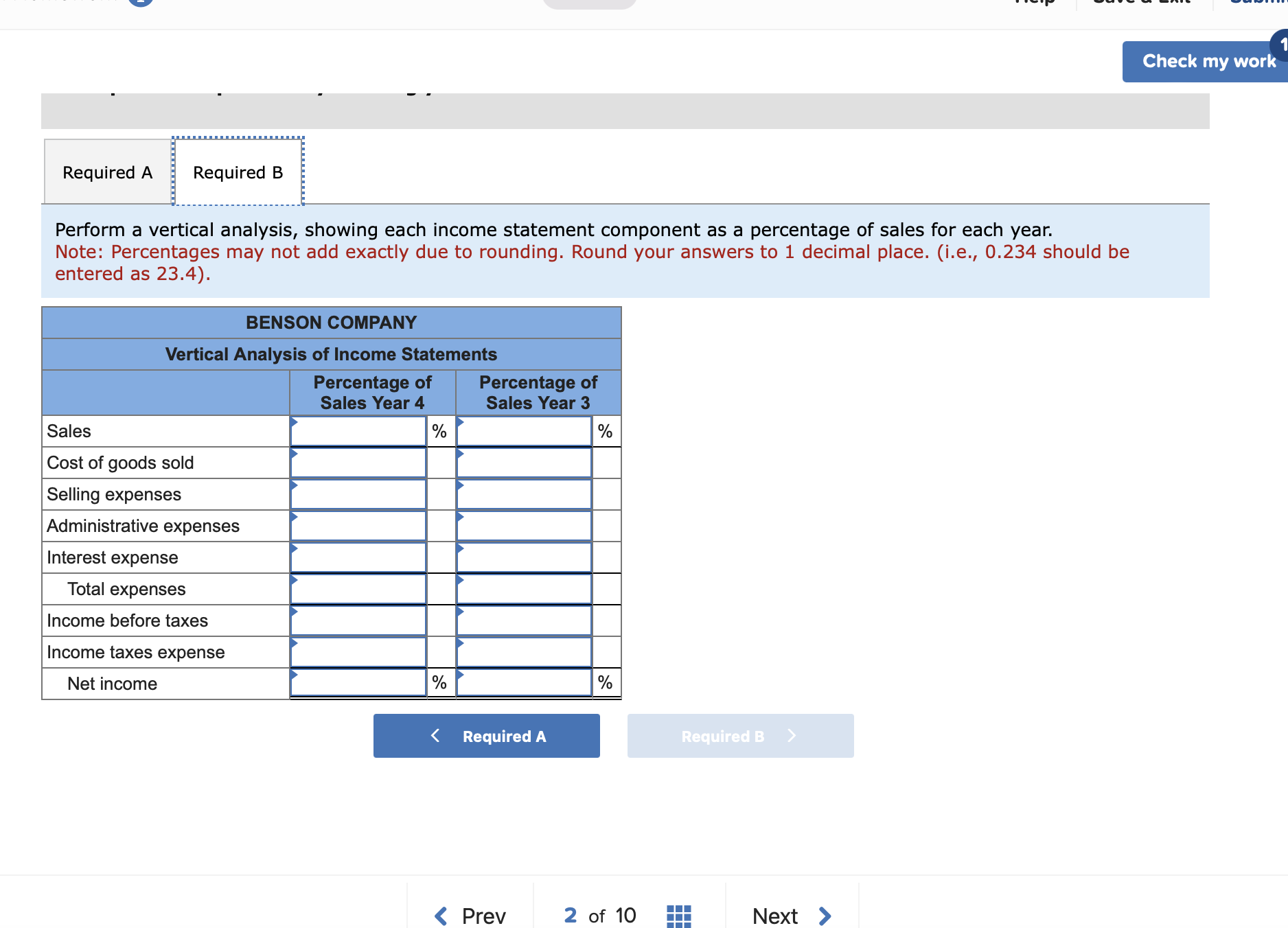Switch to the Required B tab
This screenshot has height=928, width=1288.
[x=237, y=172]
